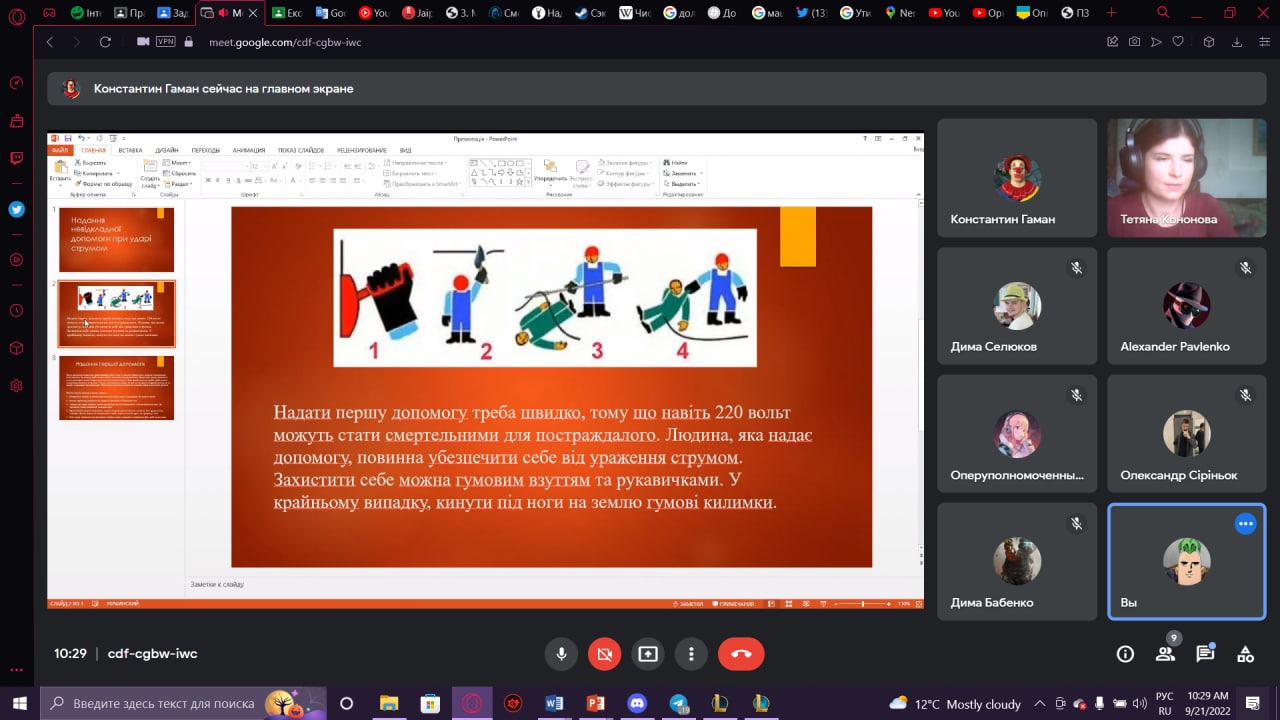Toggle the VPN badge in address bar
Viewport: 1280px width, 720px height.
[166, 42]
